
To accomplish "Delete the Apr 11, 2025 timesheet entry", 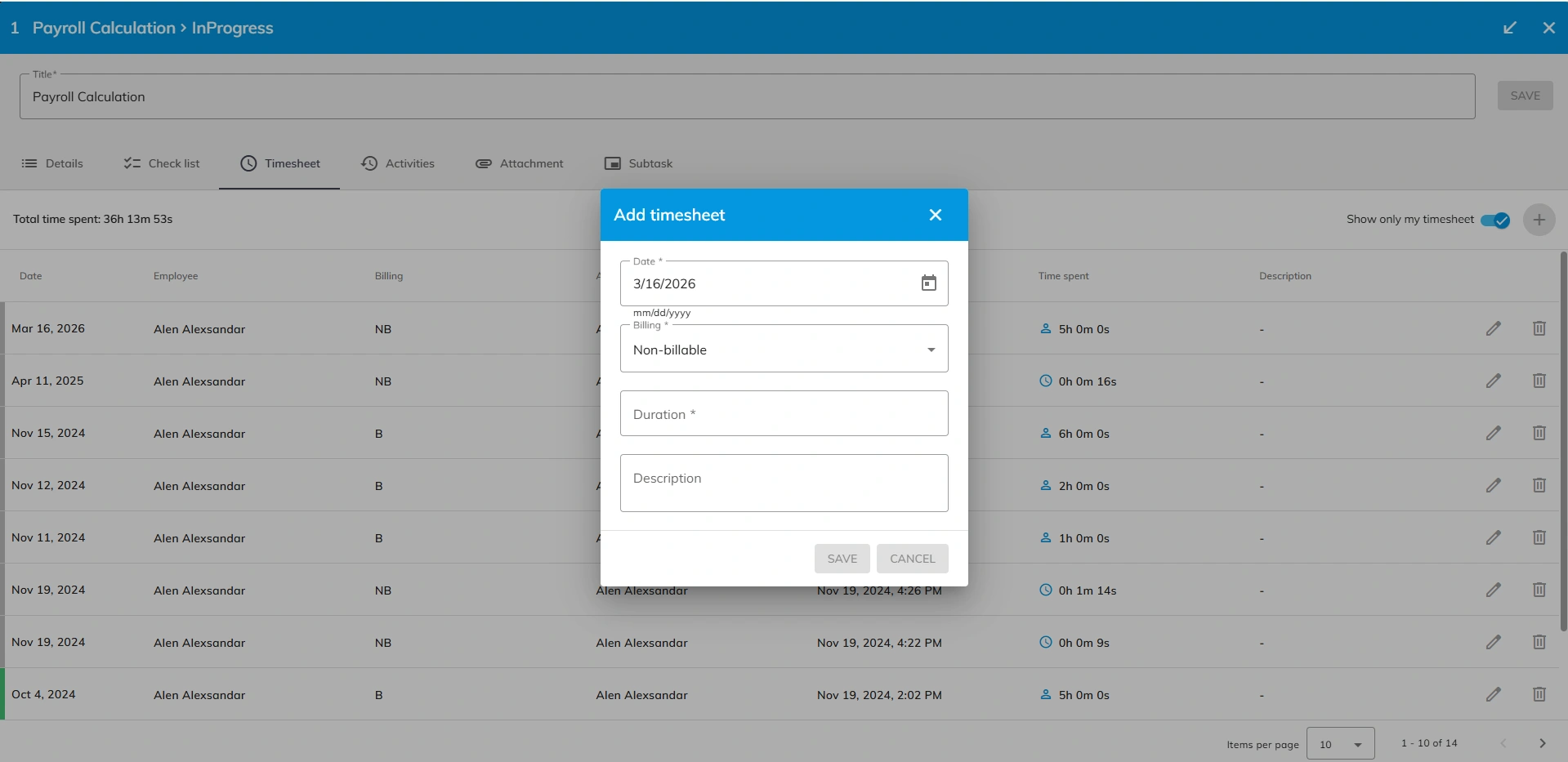I will coord(1539,381).
